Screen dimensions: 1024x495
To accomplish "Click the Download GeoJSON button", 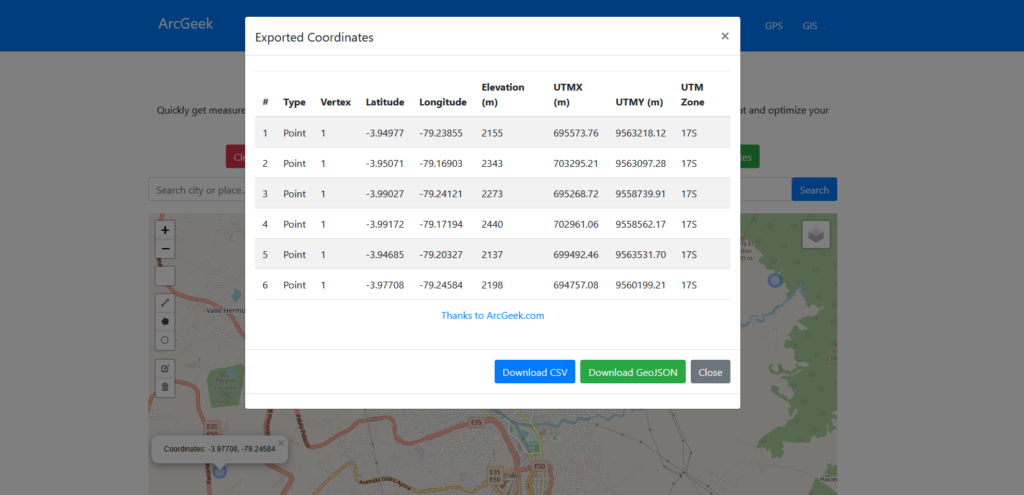I will 632,372.
